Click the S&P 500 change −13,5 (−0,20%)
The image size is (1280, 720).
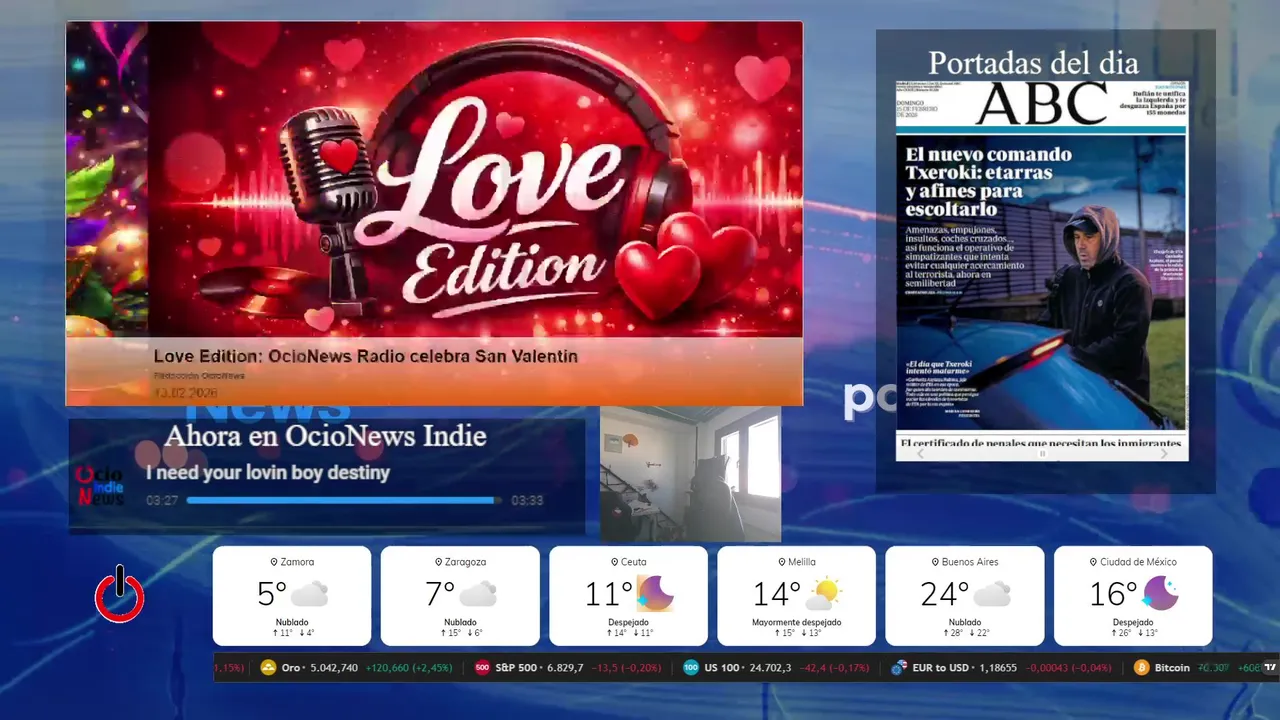click(x=626, y=668)
